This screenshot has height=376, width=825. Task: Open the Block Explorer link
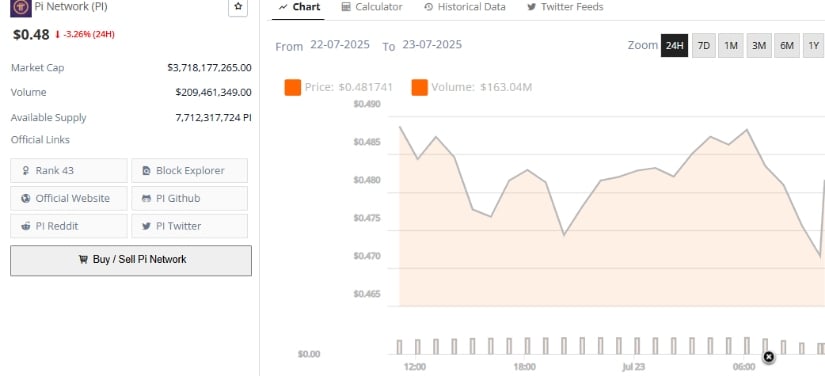point(189,171)
